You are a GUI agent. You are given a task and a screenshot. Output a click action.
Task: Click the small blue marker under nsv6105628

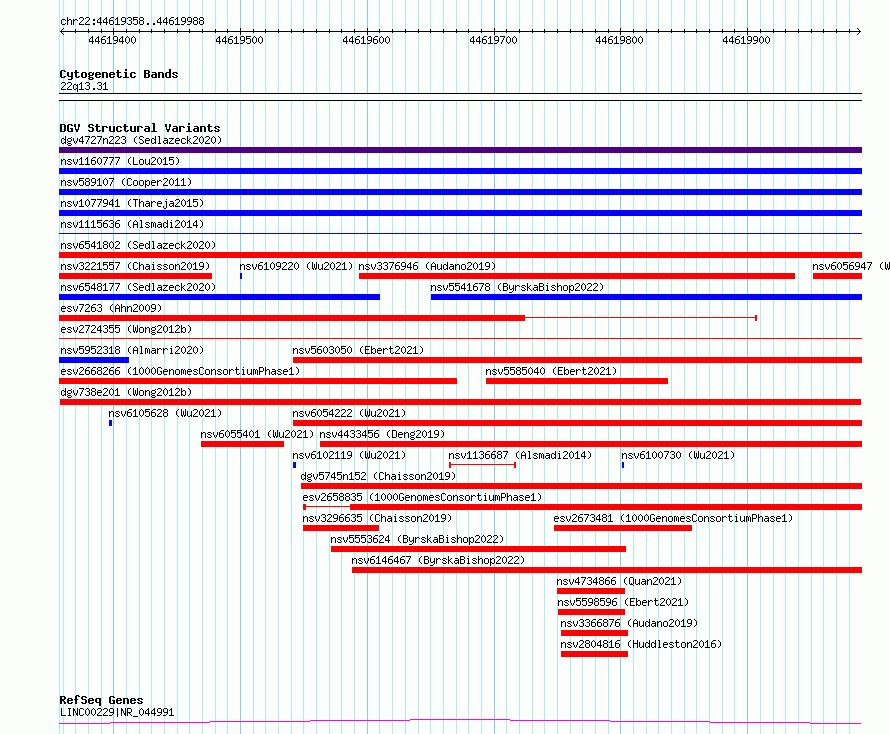click(111, 423)
